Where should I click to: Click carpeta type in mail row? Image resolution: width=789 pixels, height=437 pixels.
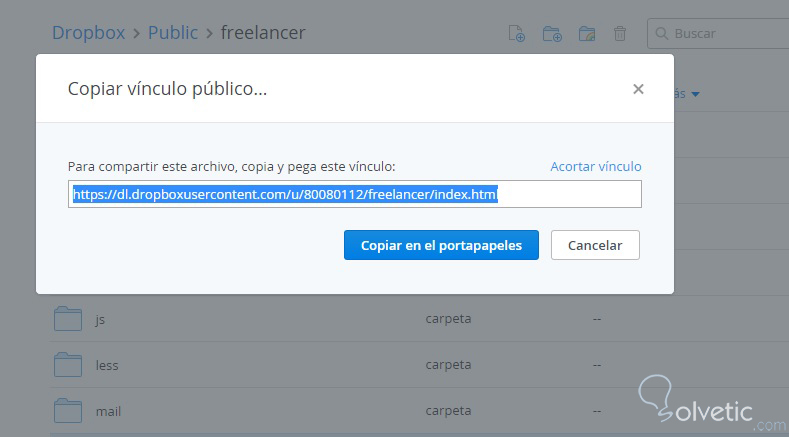pyautogui.click(x=448, y=411)
